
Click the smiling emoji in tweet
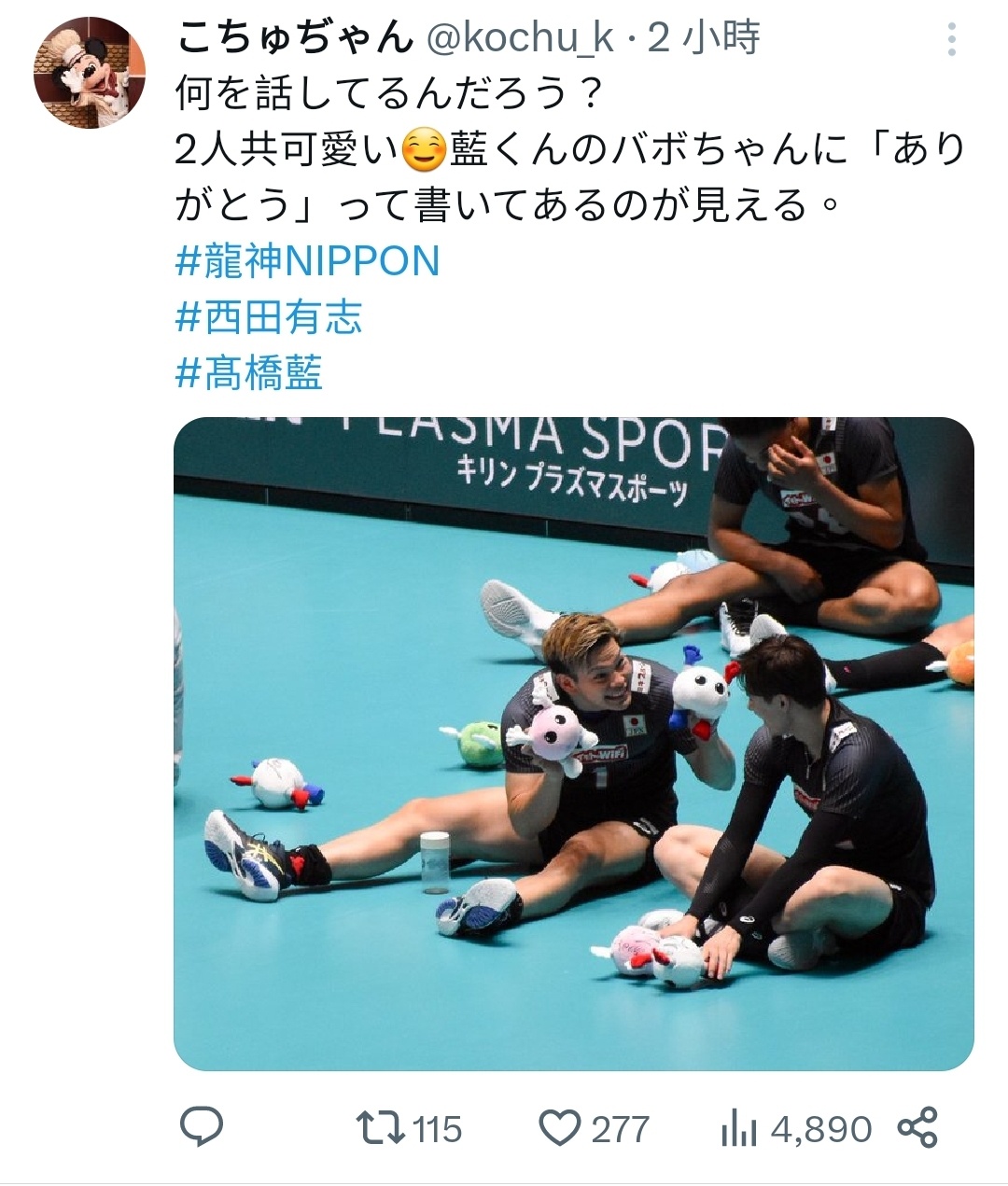pyautogui.click(x=423, y=150)
